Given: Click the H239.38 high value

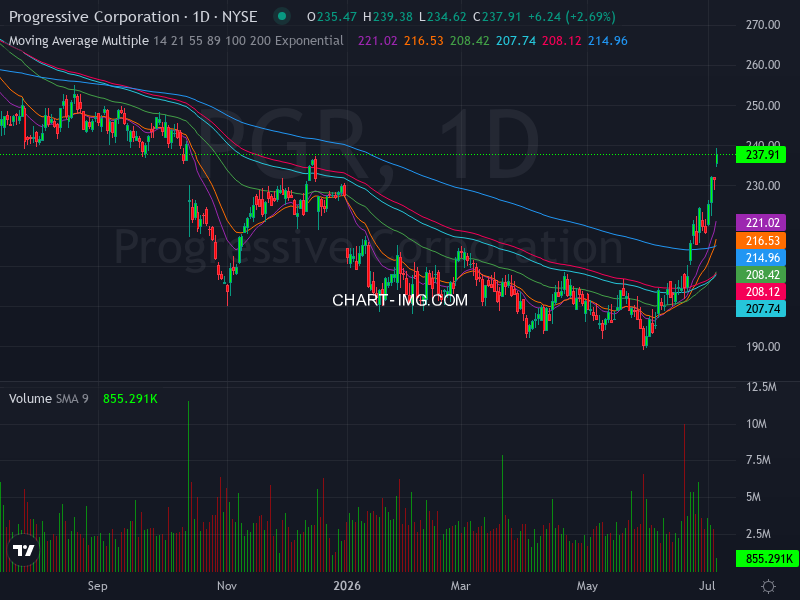Looking at the screenshot, I should point(388,17).
